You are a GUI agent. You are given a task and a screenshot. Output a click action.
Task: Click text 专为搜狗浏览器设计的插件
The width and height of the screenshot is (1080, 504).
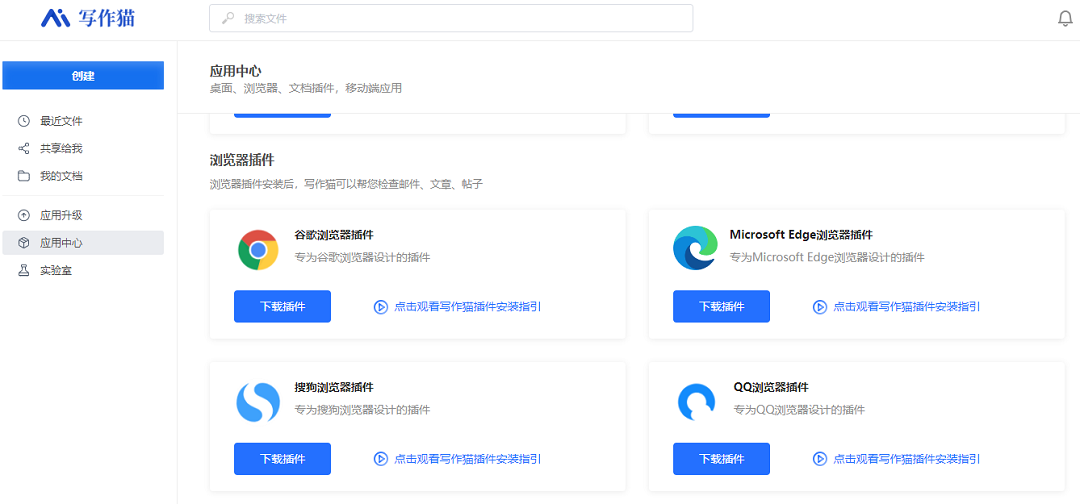point(362,410)
